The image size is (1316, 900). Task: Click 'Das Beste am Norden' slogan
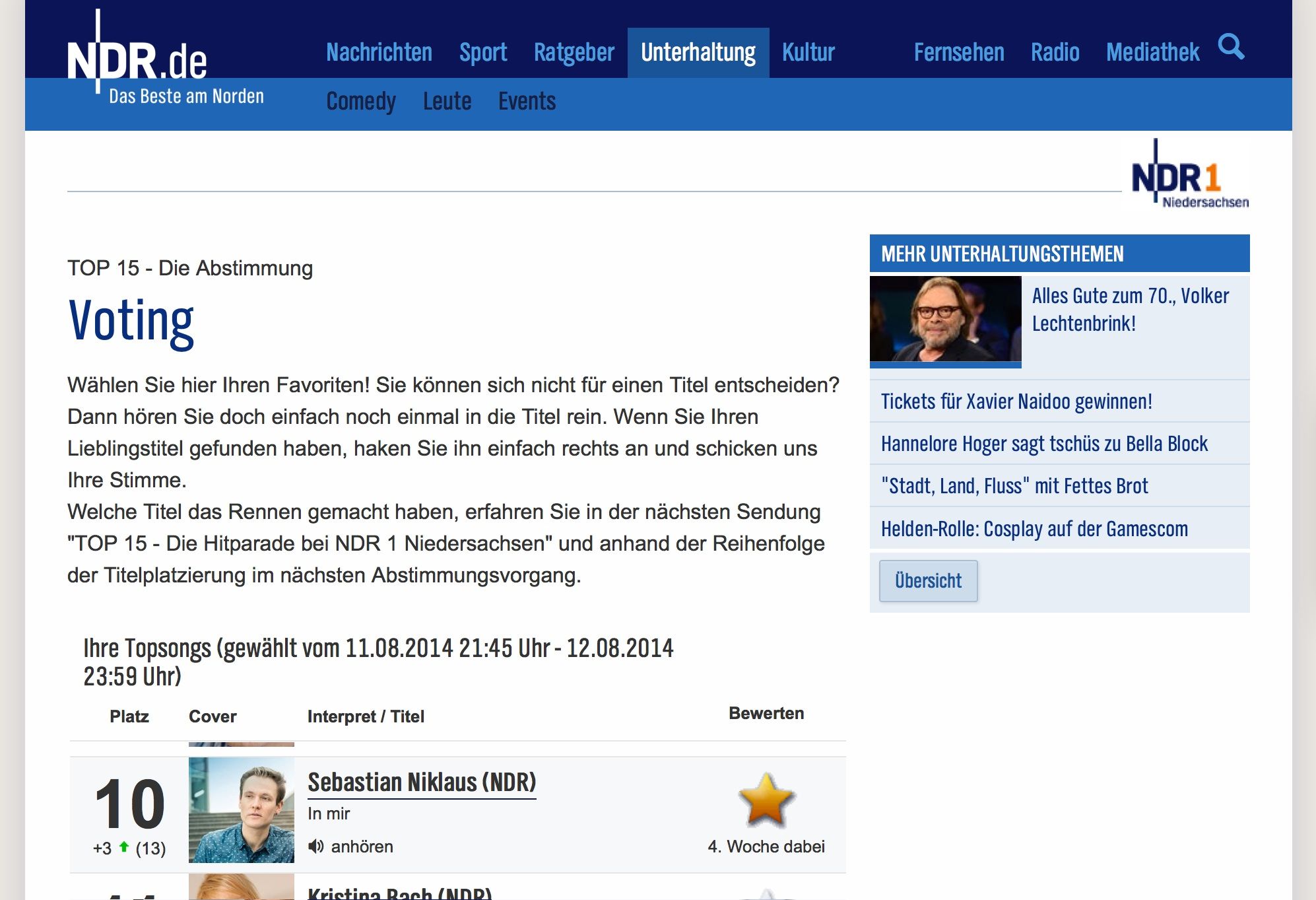(186, 96)
